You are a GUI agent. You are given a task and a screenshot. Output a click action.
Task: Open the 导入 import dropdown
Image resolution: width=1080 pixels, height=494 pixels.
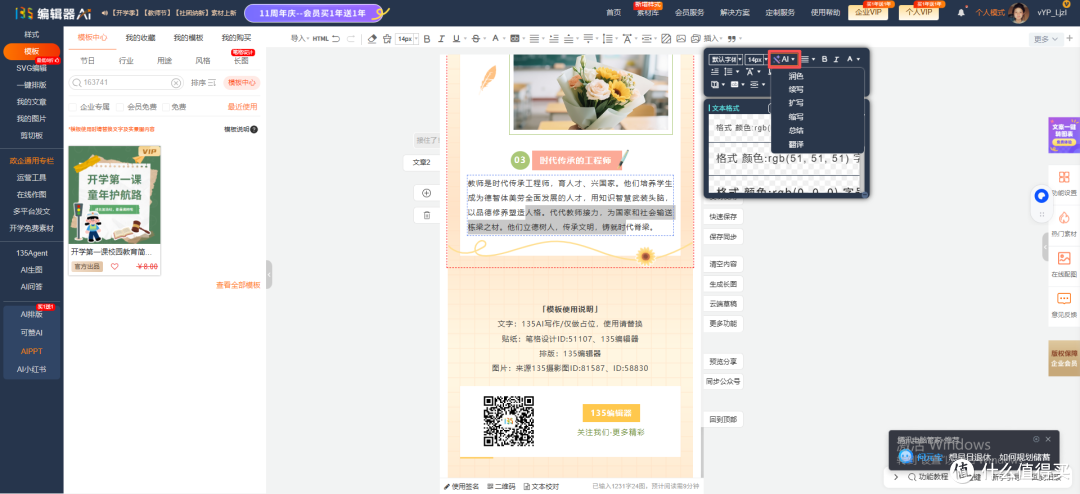click(300, 39)
